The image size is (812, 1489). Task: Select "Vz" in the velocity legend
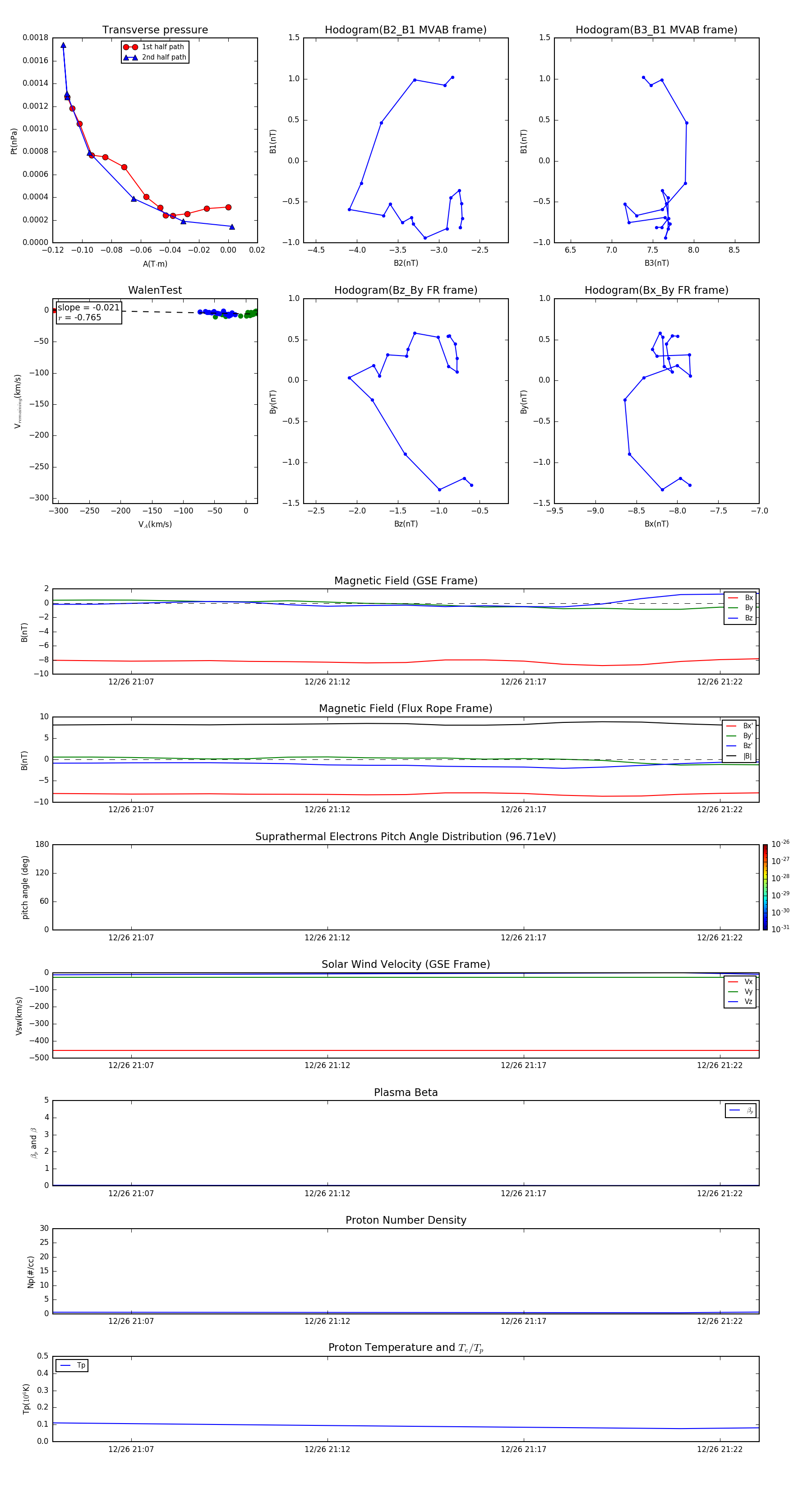pos(740,1002)
